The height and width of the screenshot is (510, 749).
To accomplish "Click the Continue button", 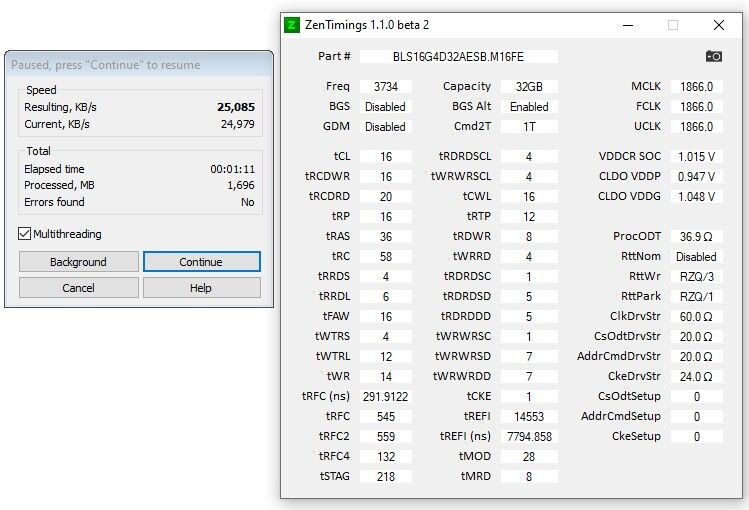I will coord(202,262).
